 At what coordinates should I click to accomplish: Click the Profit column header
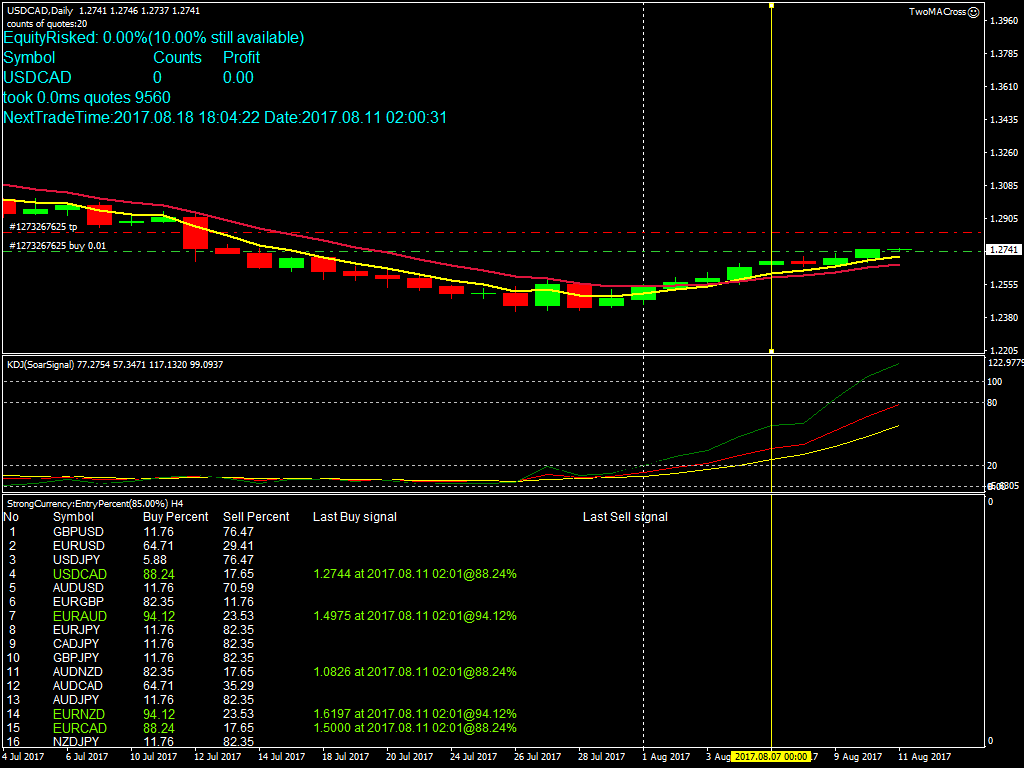[x=241, y=57]
